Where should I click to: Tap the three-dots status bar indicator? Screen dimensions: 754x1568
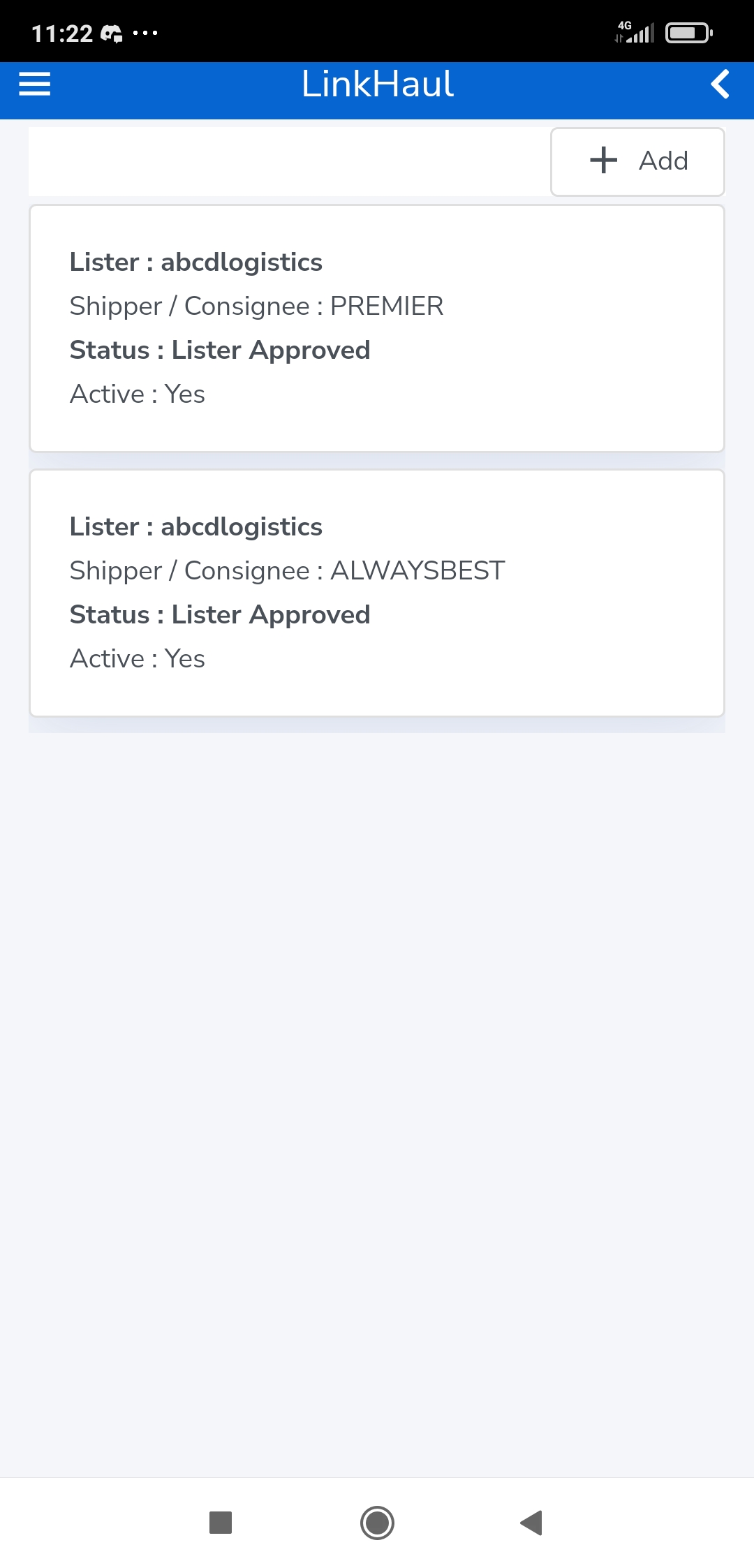tap(145, 33)
